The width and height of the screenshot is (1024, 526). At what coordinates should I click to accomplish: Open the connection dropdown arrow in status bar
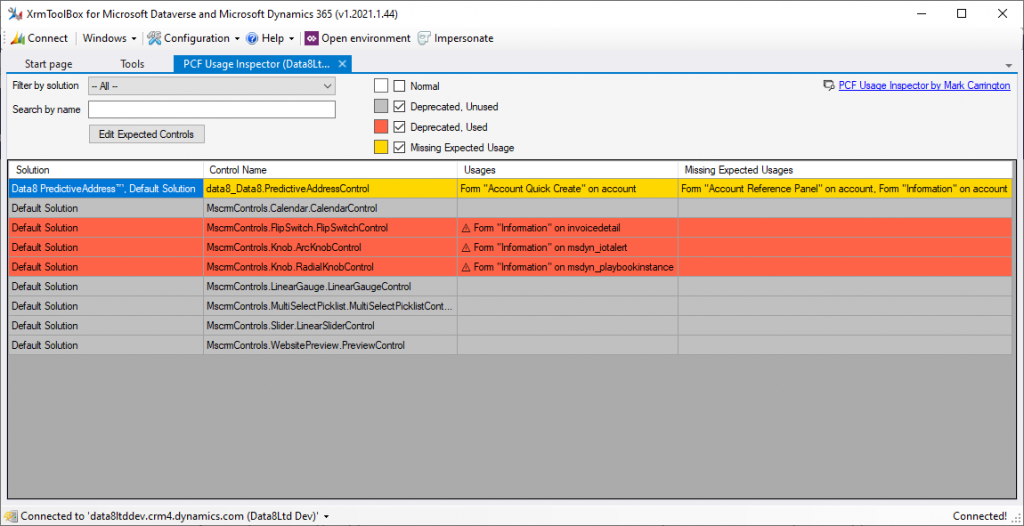328,516
